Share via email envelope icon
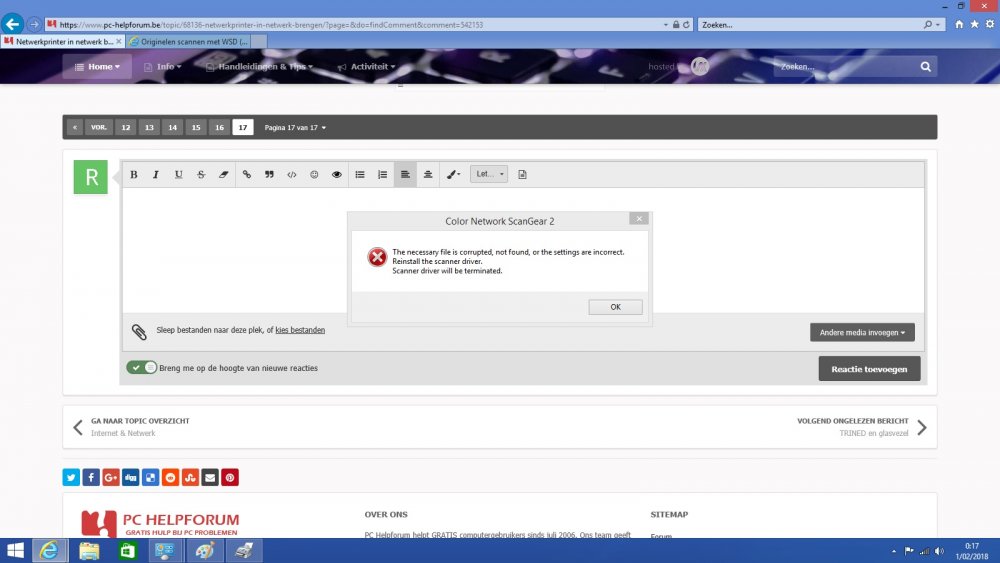 210,478
